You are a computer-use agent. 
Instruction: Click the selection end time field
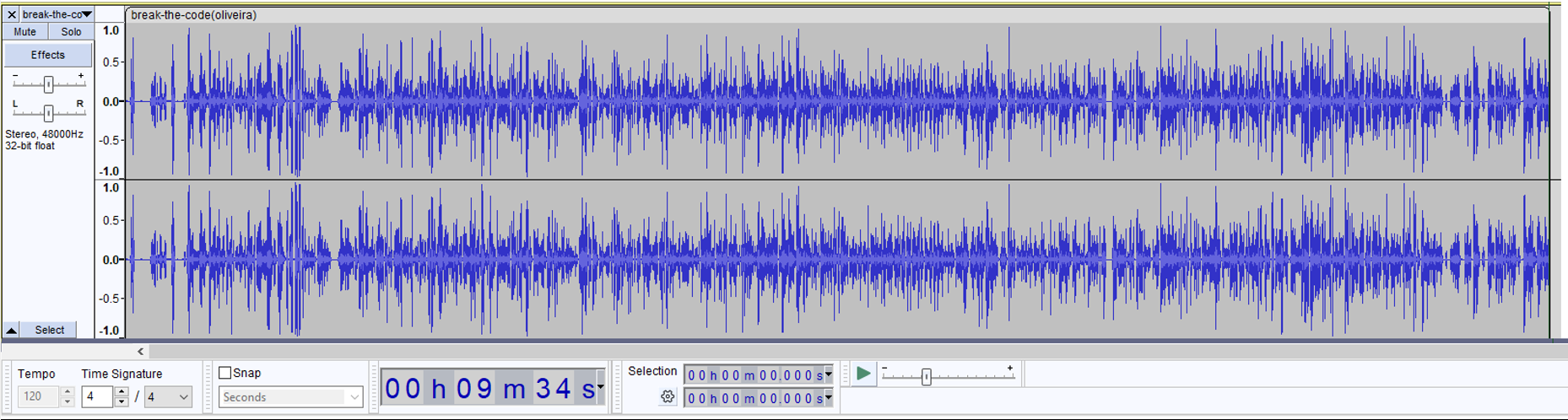pos(754,398)
